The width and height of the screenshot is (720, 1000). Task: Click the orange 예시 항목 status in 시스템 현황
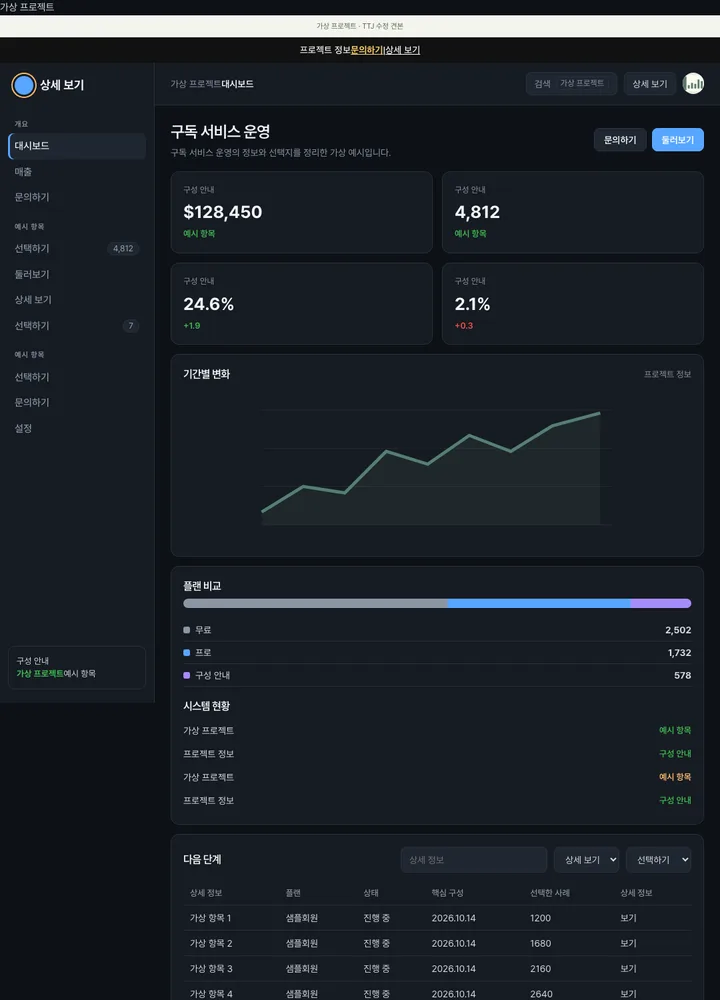[x=675, y=777]
